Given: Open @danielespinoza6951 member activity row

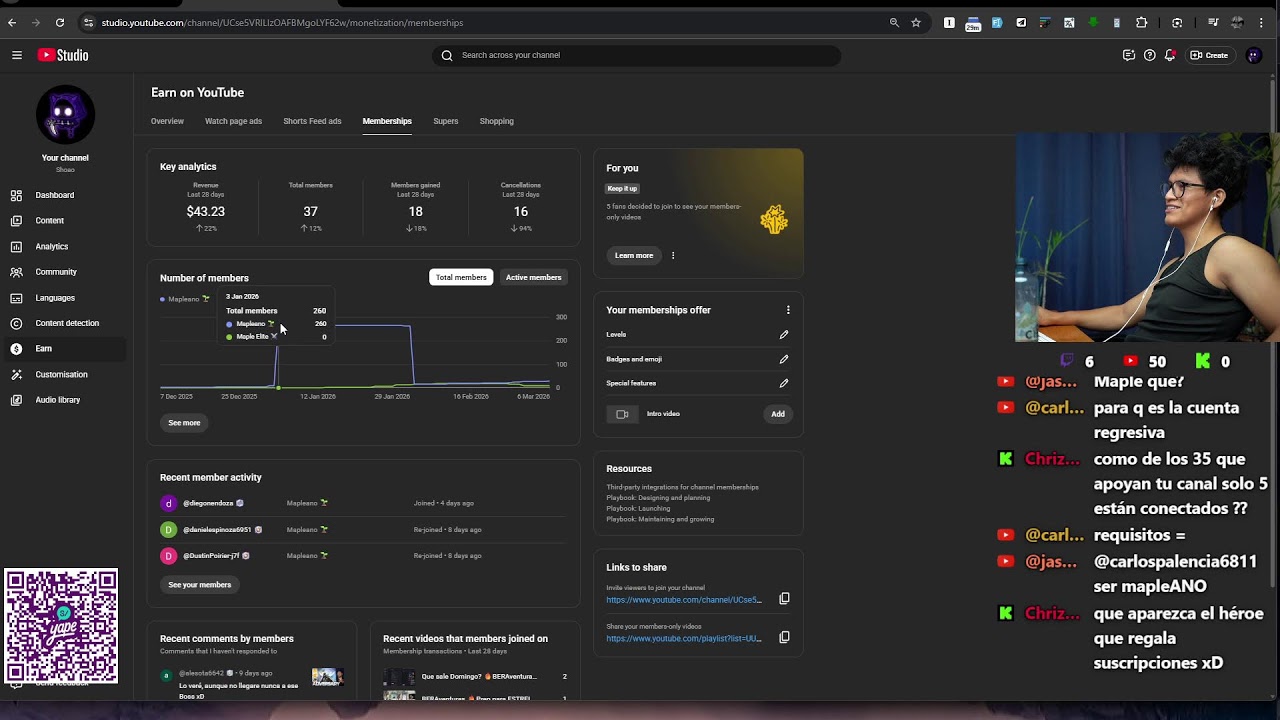Looking at the screenshot, I should tap(363, 529).
